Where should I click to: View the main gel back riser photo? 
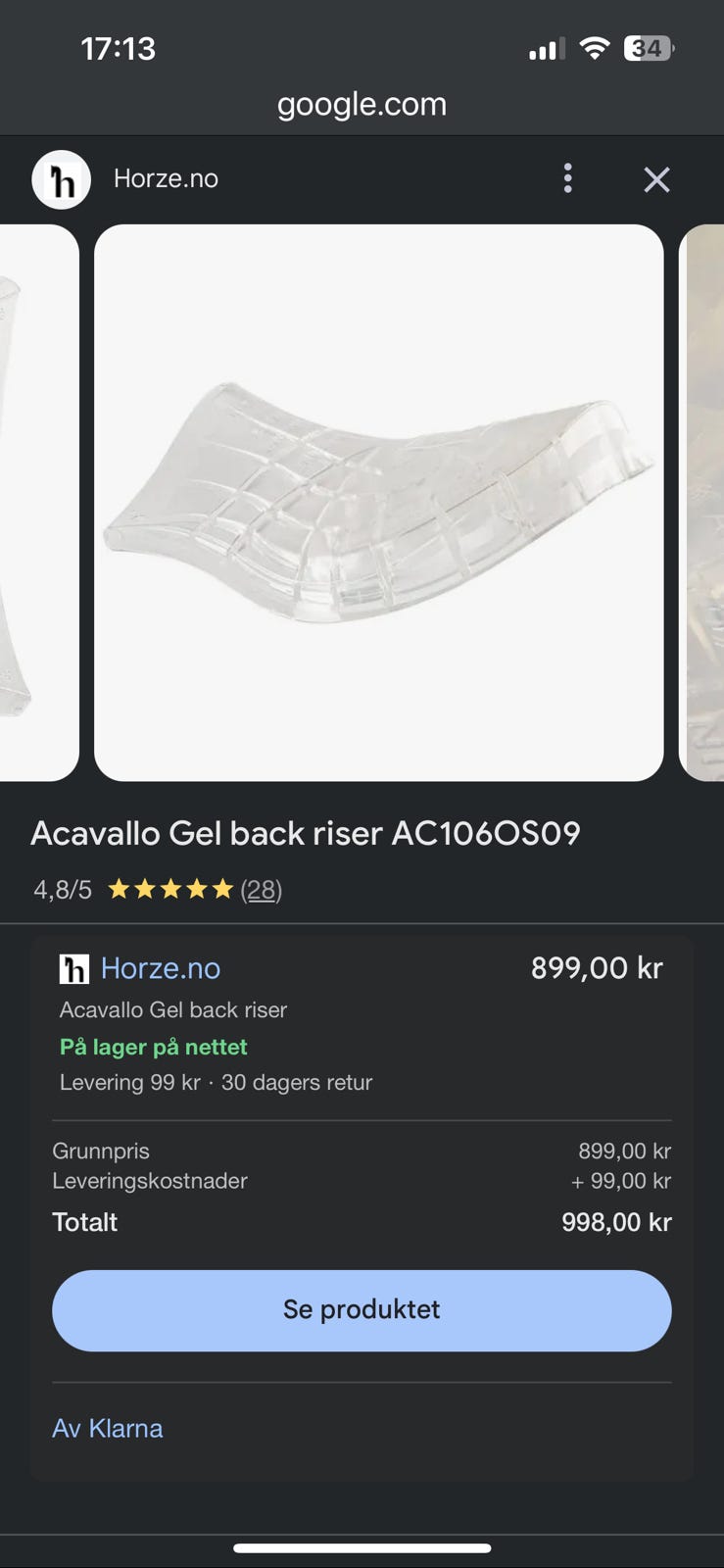(379, 503)
